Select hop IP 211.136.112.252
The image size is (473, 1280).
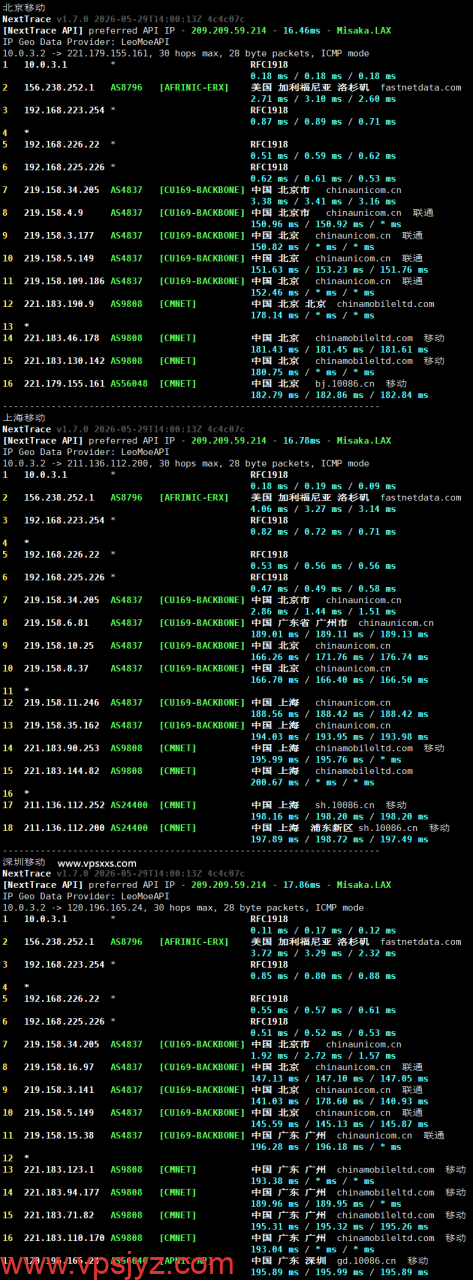click(64, 804)
